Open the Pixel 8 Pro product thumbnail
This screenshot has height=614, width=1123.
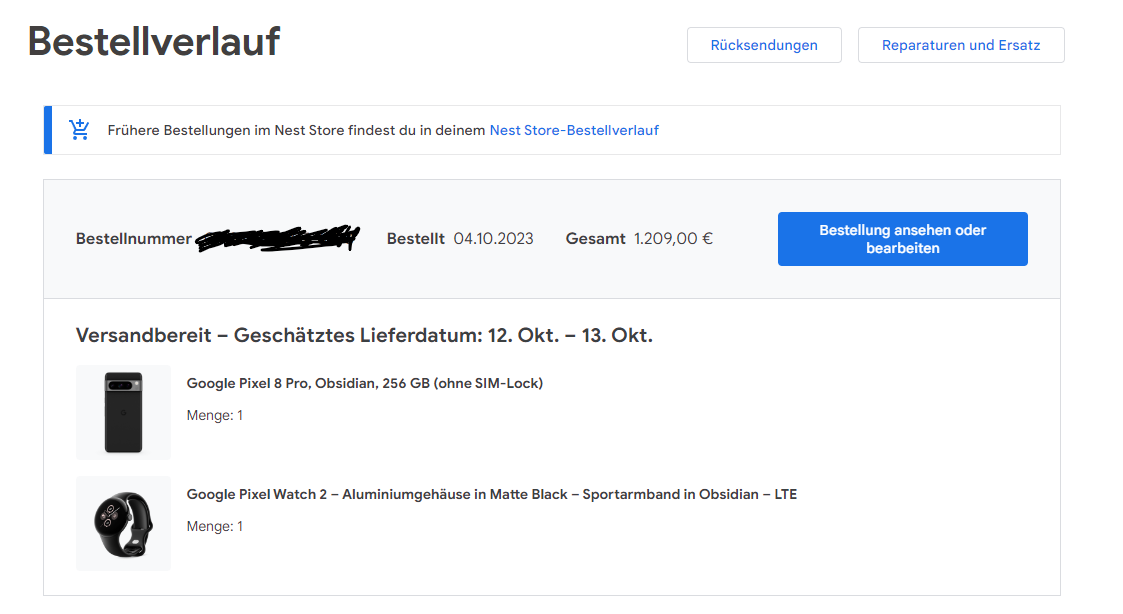123,413
